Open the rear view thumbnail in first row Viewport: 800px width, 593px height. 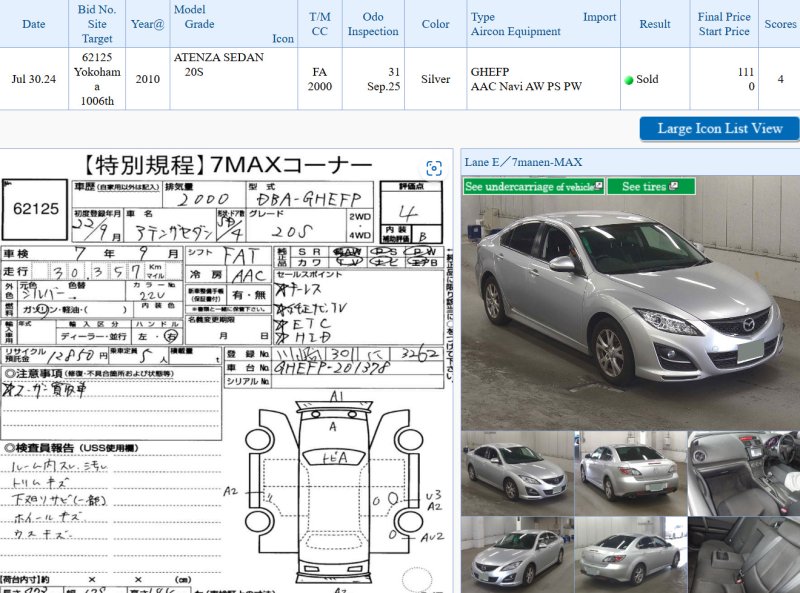tap(630, 473)
